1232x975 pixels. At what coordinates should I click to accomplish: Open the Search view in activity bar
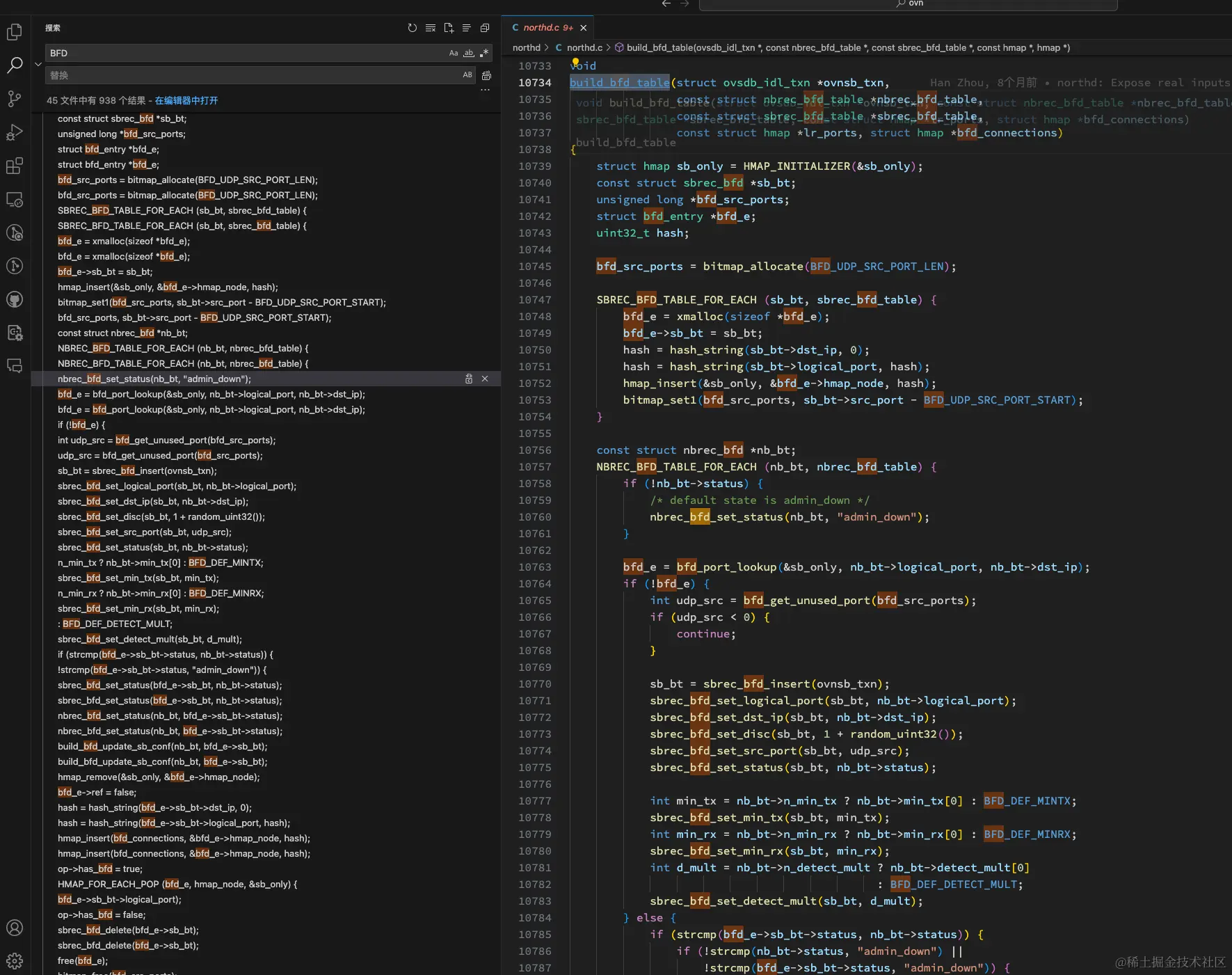[x=15, y=65]
